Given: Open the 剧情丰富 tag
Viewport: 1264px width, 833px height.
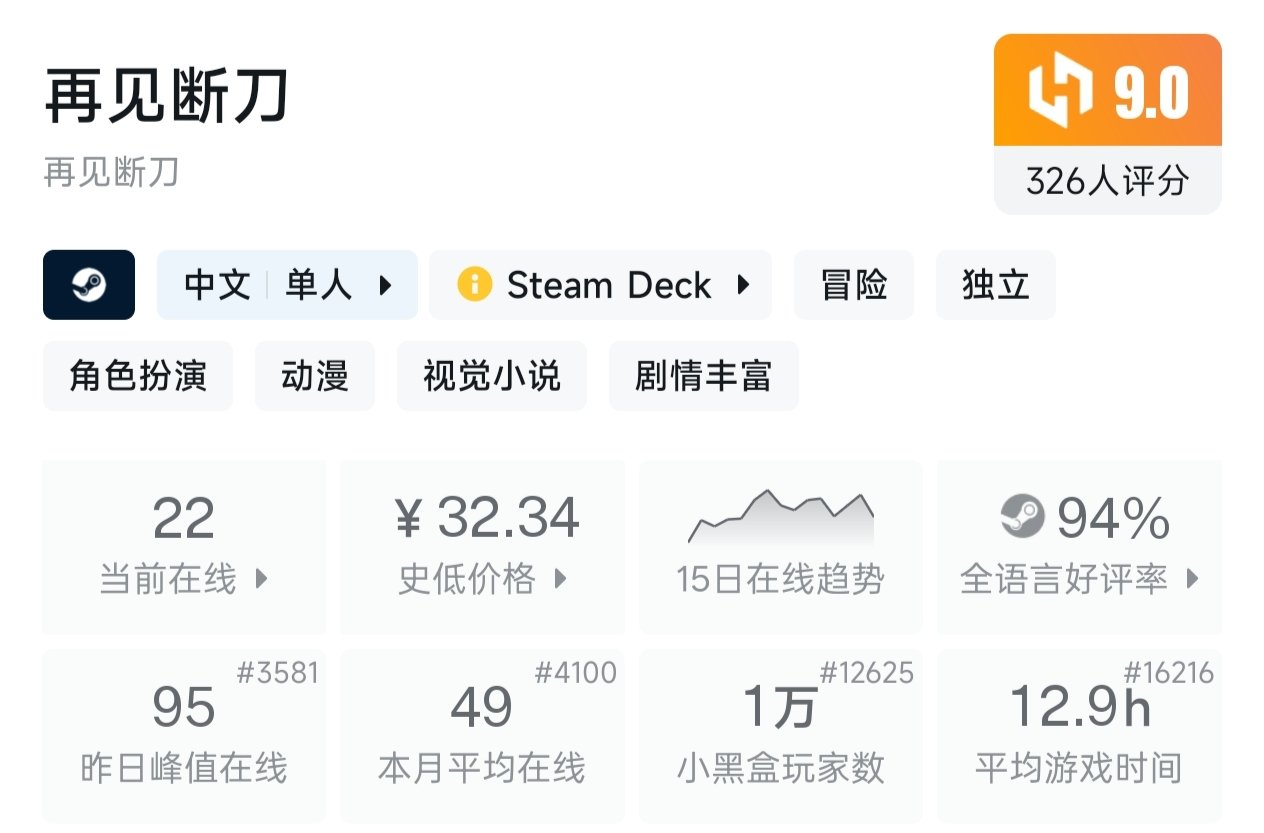Looking at the screenshot, I should [703, 376].
